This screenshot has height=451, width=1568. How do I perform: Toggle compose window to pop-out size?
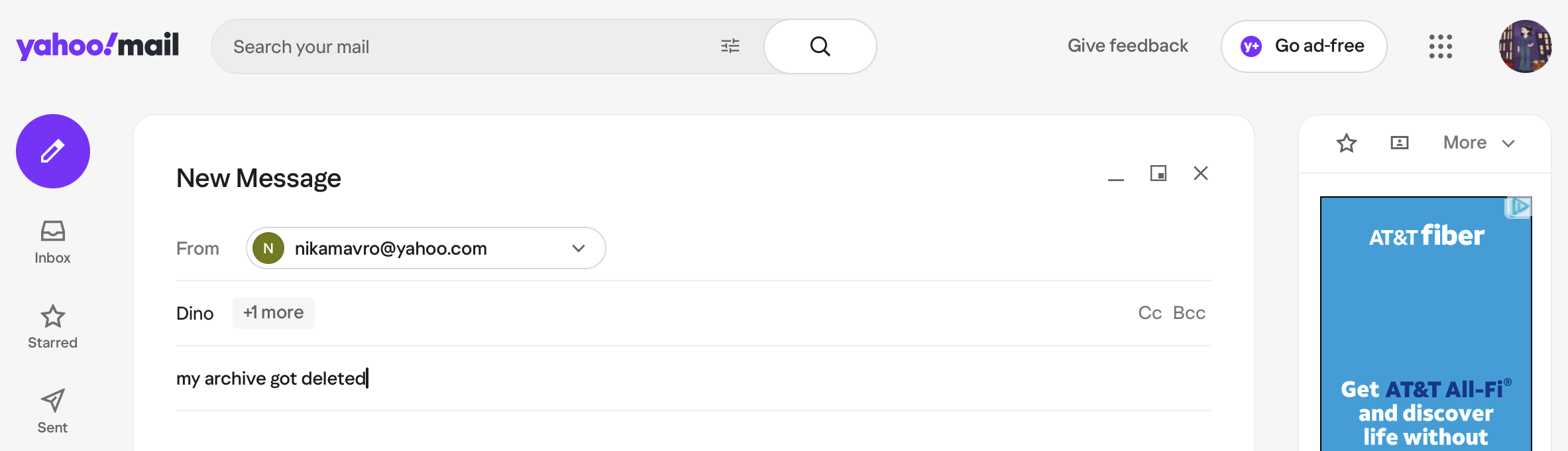click(1158, 174)
